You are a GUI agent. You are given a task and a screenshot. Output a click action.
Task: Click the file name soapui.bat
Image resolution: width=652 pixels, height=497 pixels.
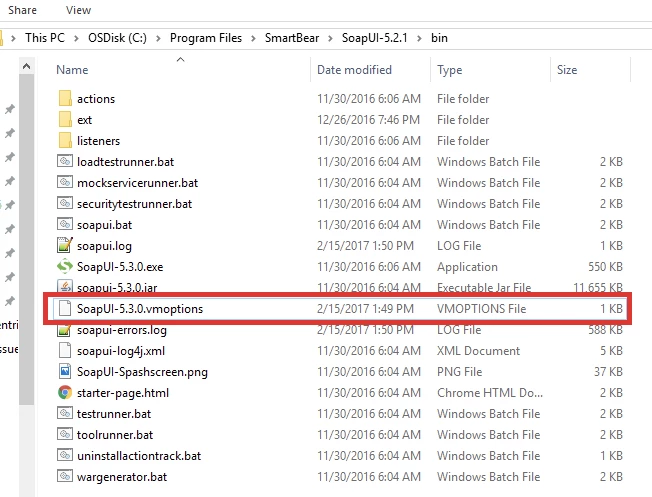[x=104, y=225]
